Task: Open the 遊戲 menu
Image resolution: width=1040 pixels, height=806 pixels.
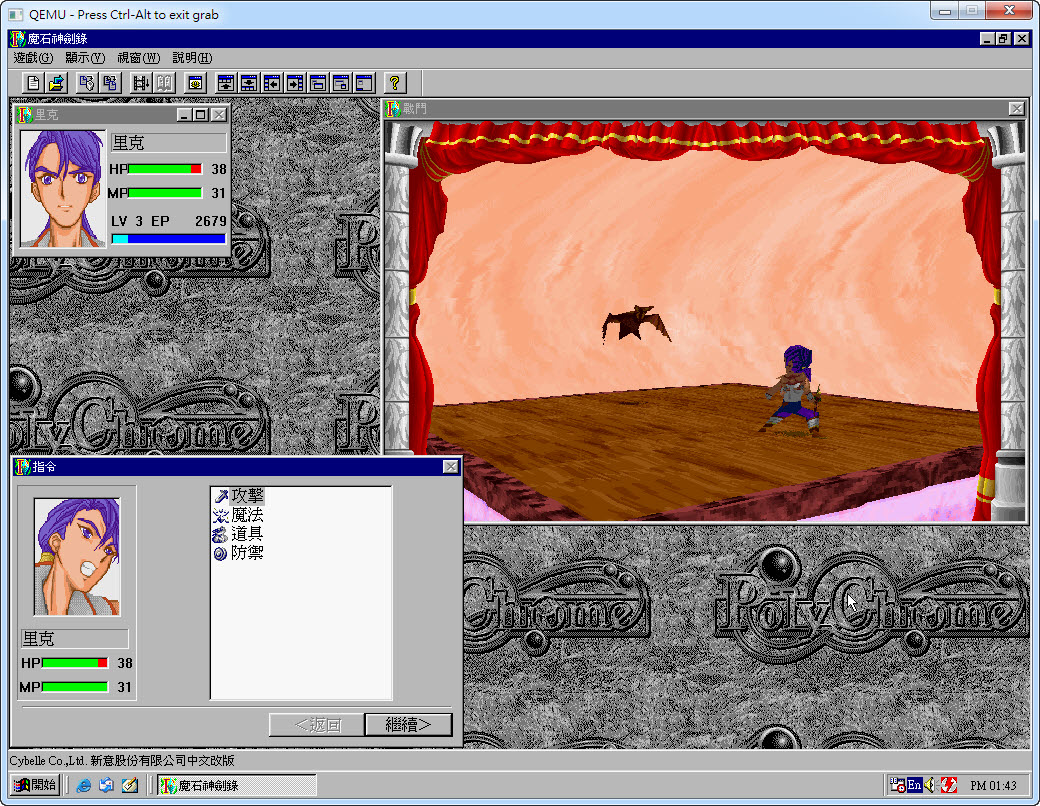Action: click(x=31, y=58)
